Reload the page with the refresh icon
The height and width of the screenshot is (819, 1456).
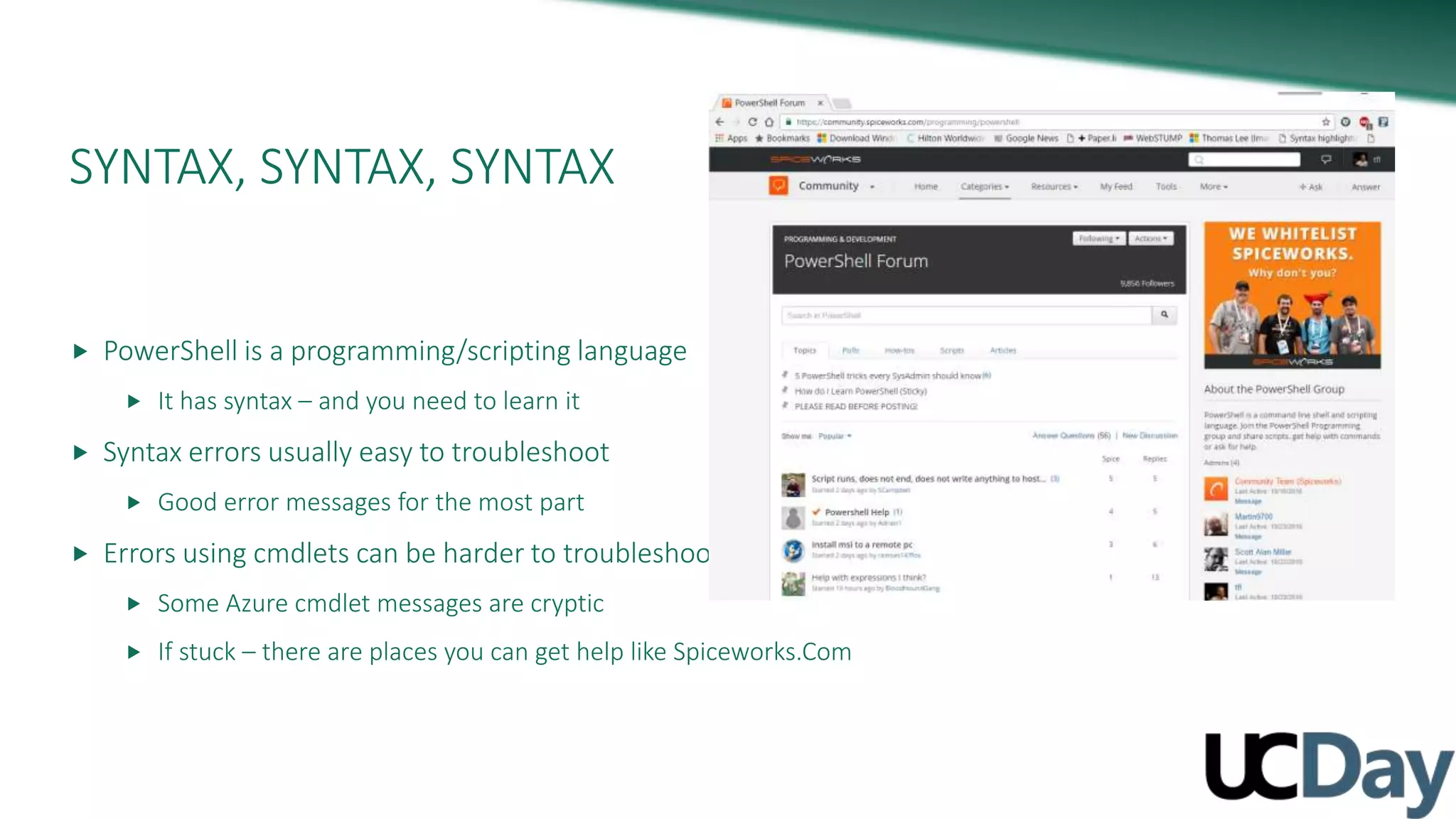tap(752, 122)
